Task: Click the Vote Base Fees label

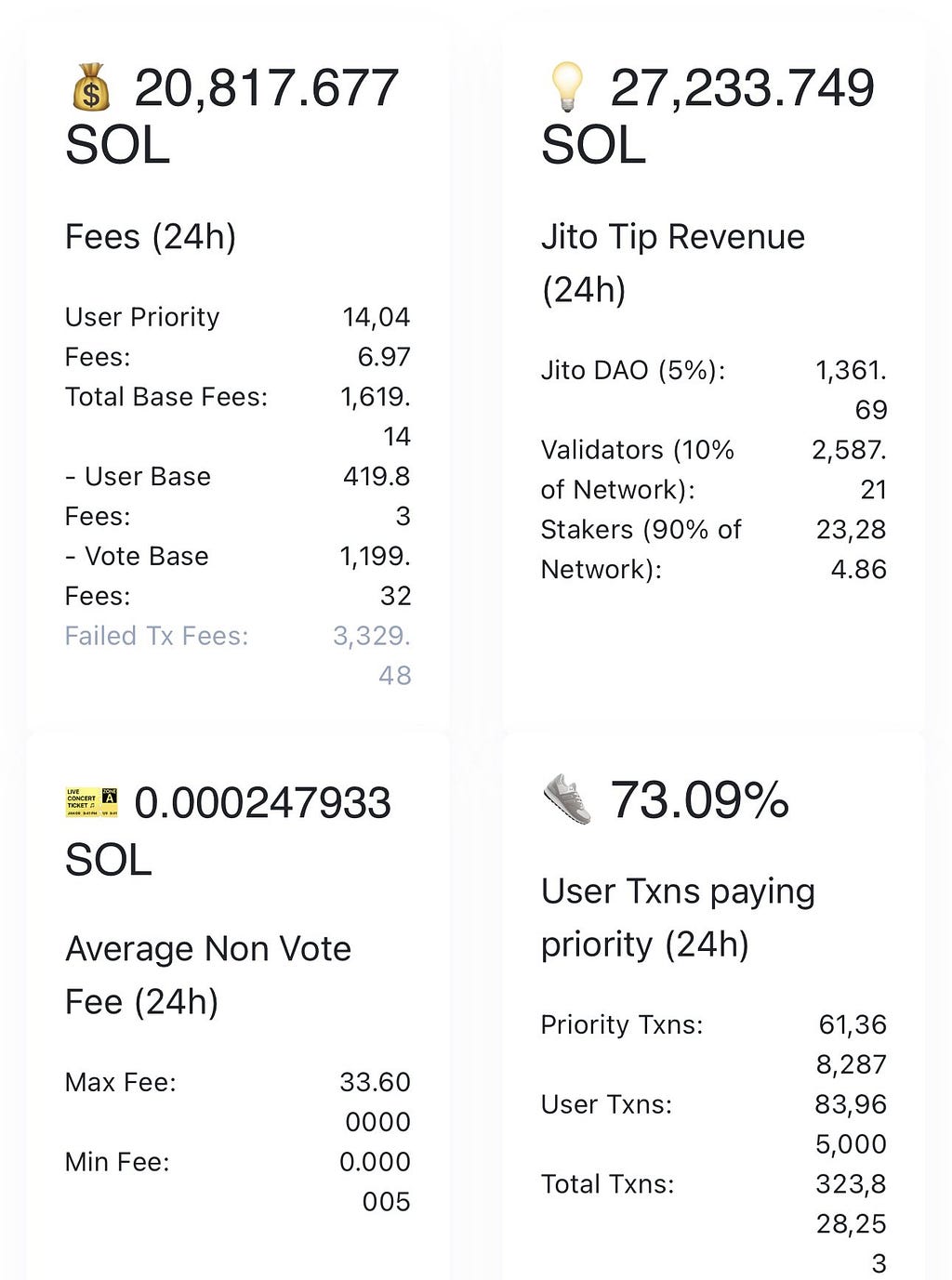Action: tap(137, 575)
